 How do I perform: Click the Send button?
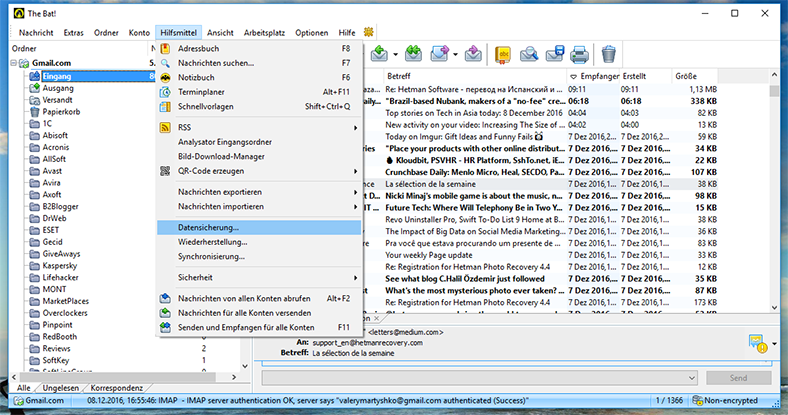coord(739,378)
